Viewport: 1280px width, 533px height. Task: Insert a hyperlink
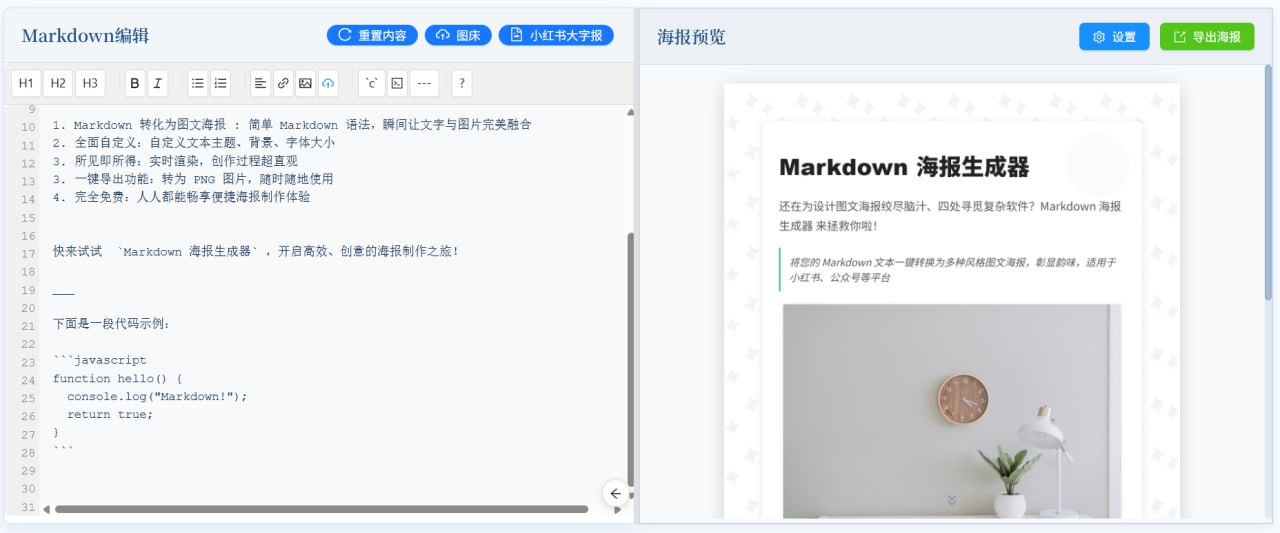click(283, 83)
